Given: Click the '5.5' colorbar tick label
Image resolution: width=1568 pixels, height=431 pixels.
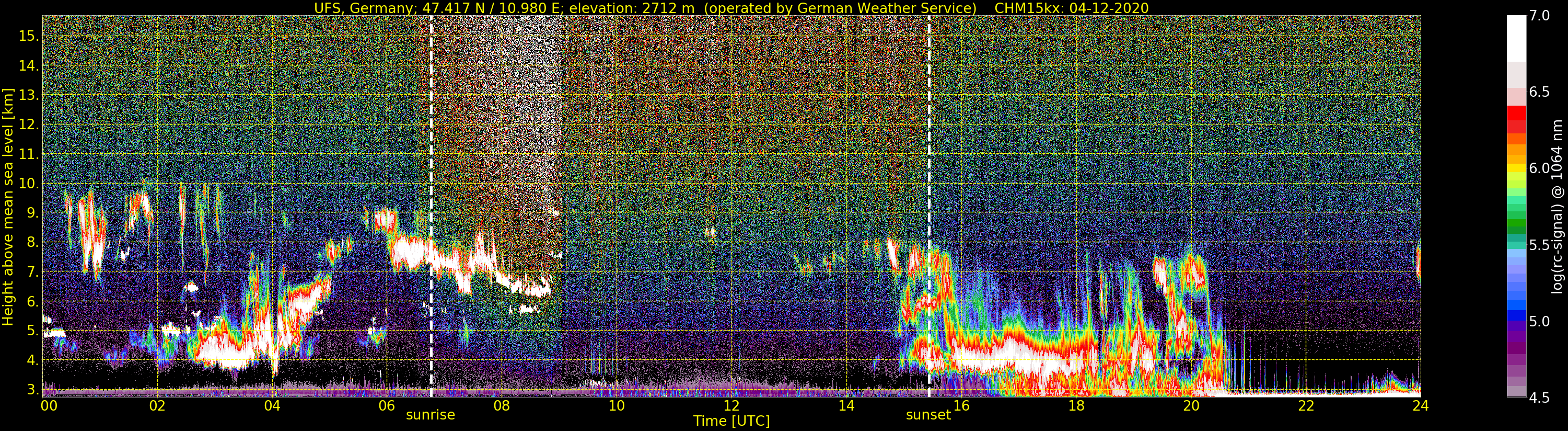Looking at the screenshot, I should (1539, 245).
